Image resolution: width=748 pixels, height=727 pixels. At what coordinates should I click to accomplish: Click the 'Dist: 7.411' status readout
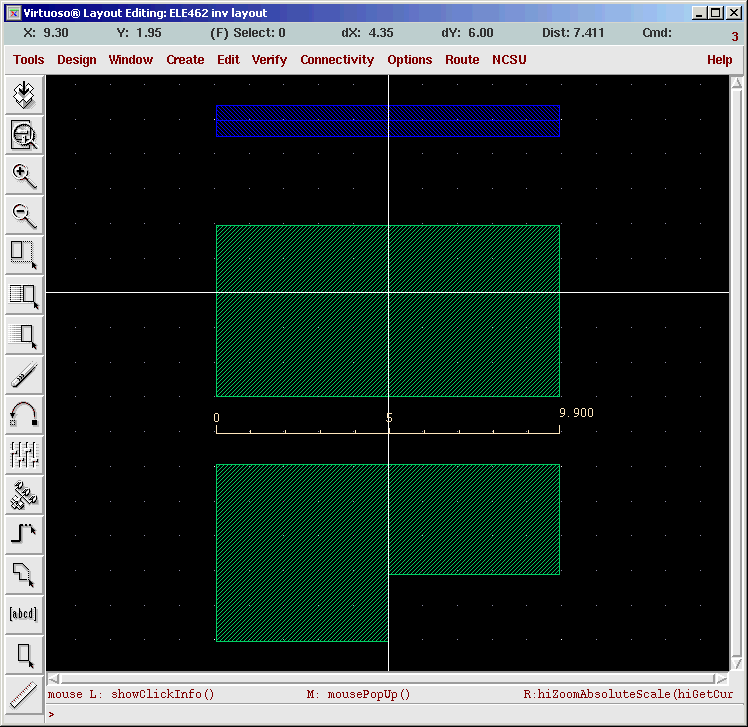[573, 33]
